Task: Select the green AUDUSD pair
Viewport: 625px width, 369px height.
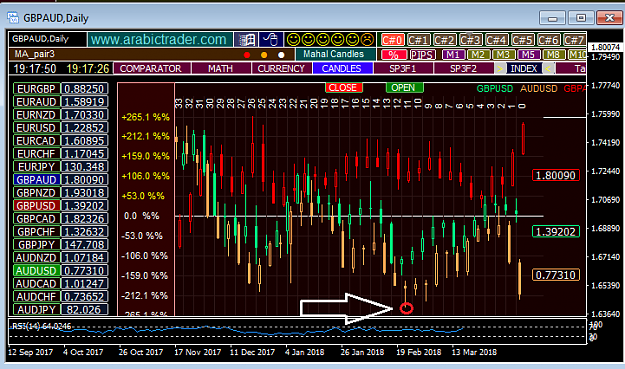Action: [x=37, y=271]
